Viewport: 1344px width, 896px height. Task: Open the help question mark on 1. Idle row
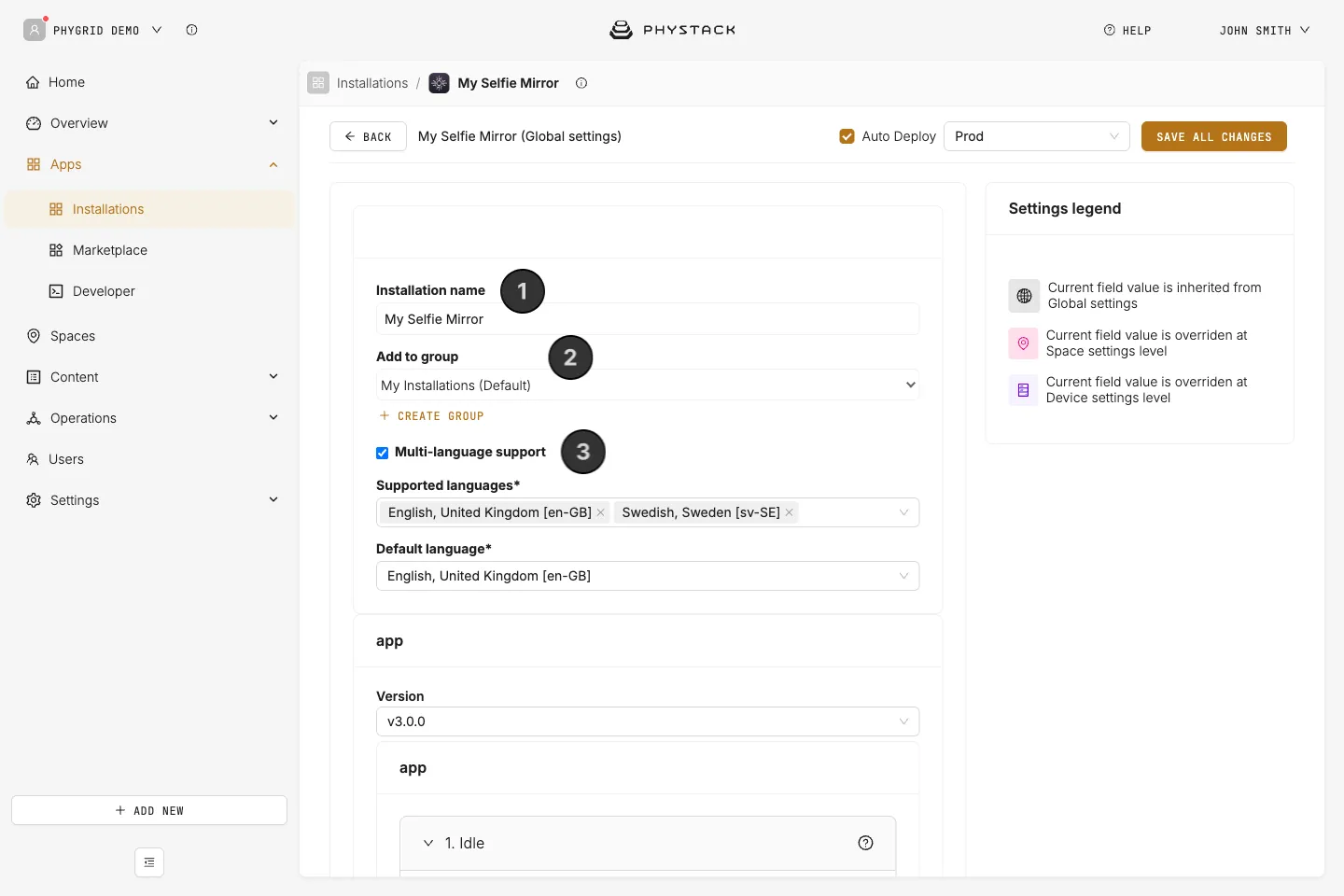865,843
